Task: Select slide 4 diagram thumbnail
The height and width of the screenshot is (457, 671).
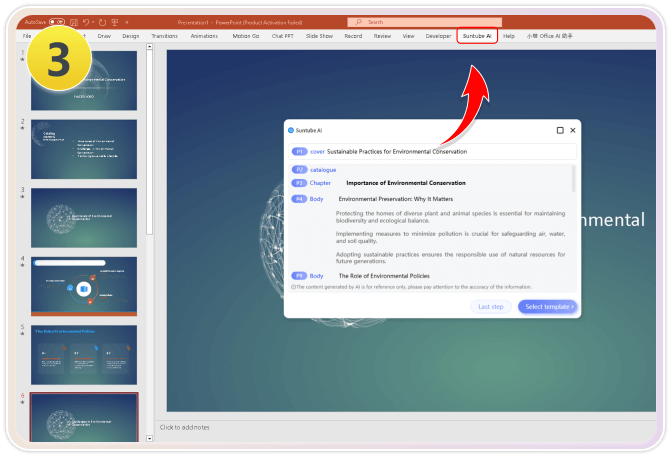Action: coord(84,286)
